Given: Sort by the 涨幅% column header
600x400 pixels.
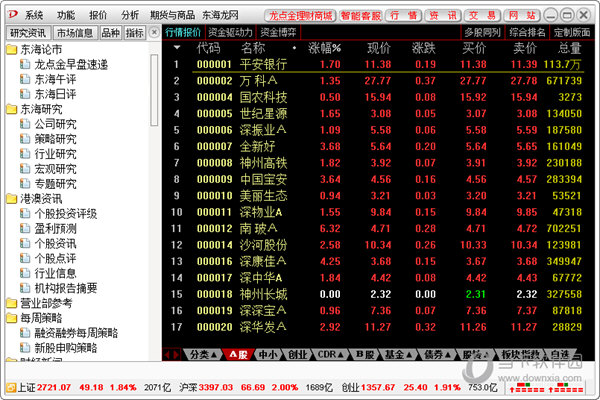Looking at the screenshot, I should coord(324,48).
